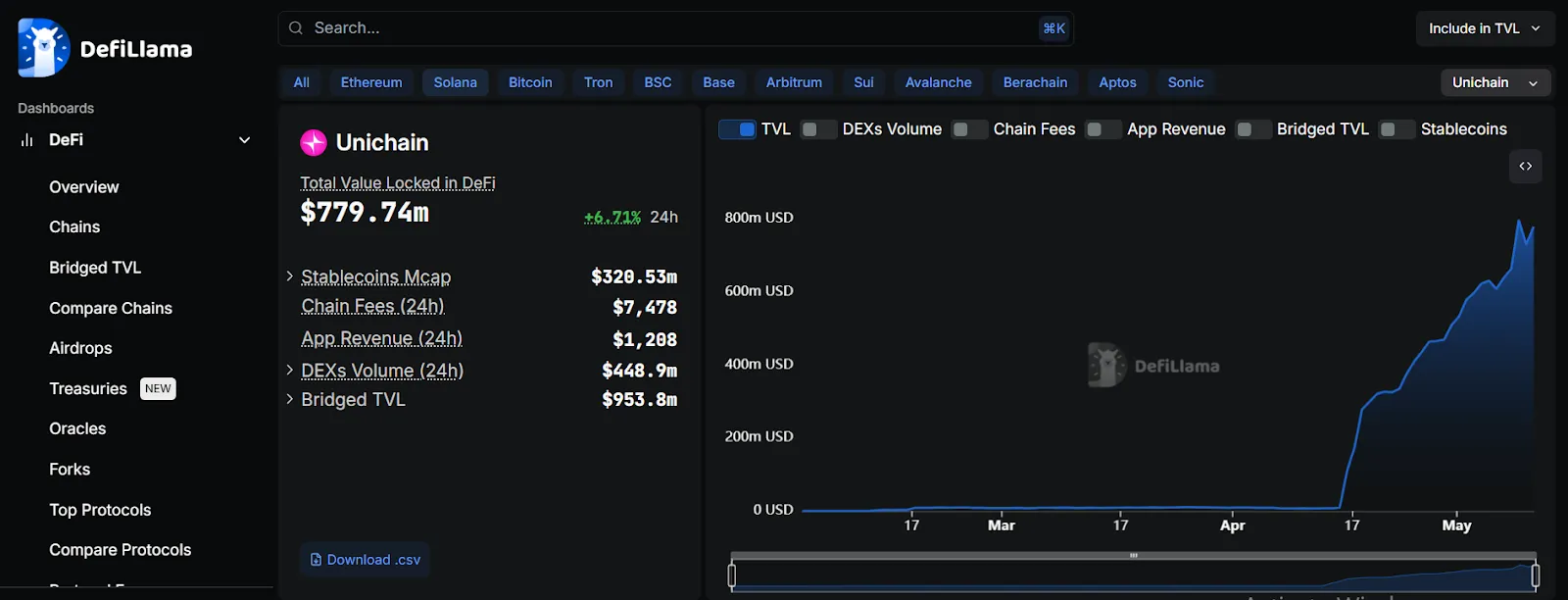Open the Unichain chain selector dropdown
Image resolution: width=1568 pixels, height=600 pixels.
1495,82
